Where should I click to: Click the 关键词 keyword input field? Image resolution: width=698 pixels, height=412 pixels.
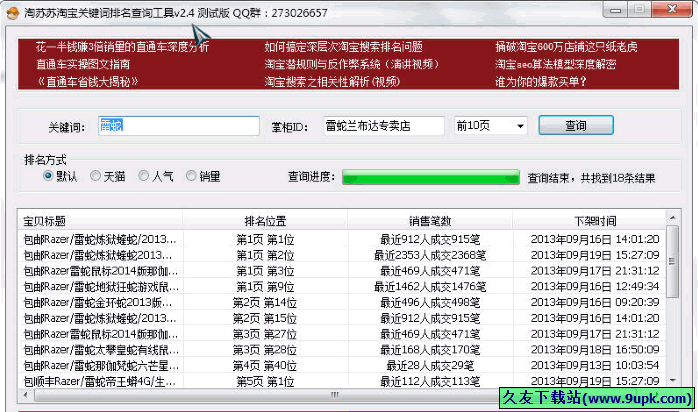click(x=179, y=126)
